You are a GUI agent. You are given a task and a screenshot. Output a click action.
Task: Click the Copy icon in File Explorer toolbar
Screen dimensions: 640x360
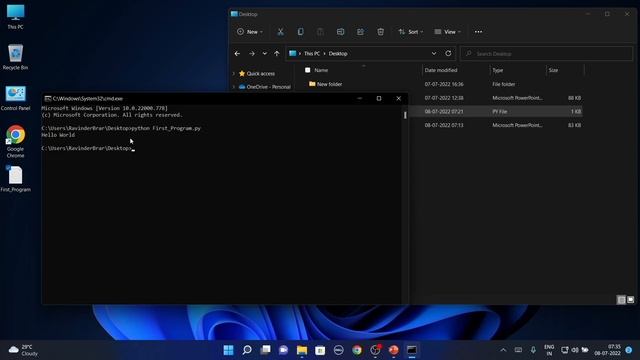(300, 32)
